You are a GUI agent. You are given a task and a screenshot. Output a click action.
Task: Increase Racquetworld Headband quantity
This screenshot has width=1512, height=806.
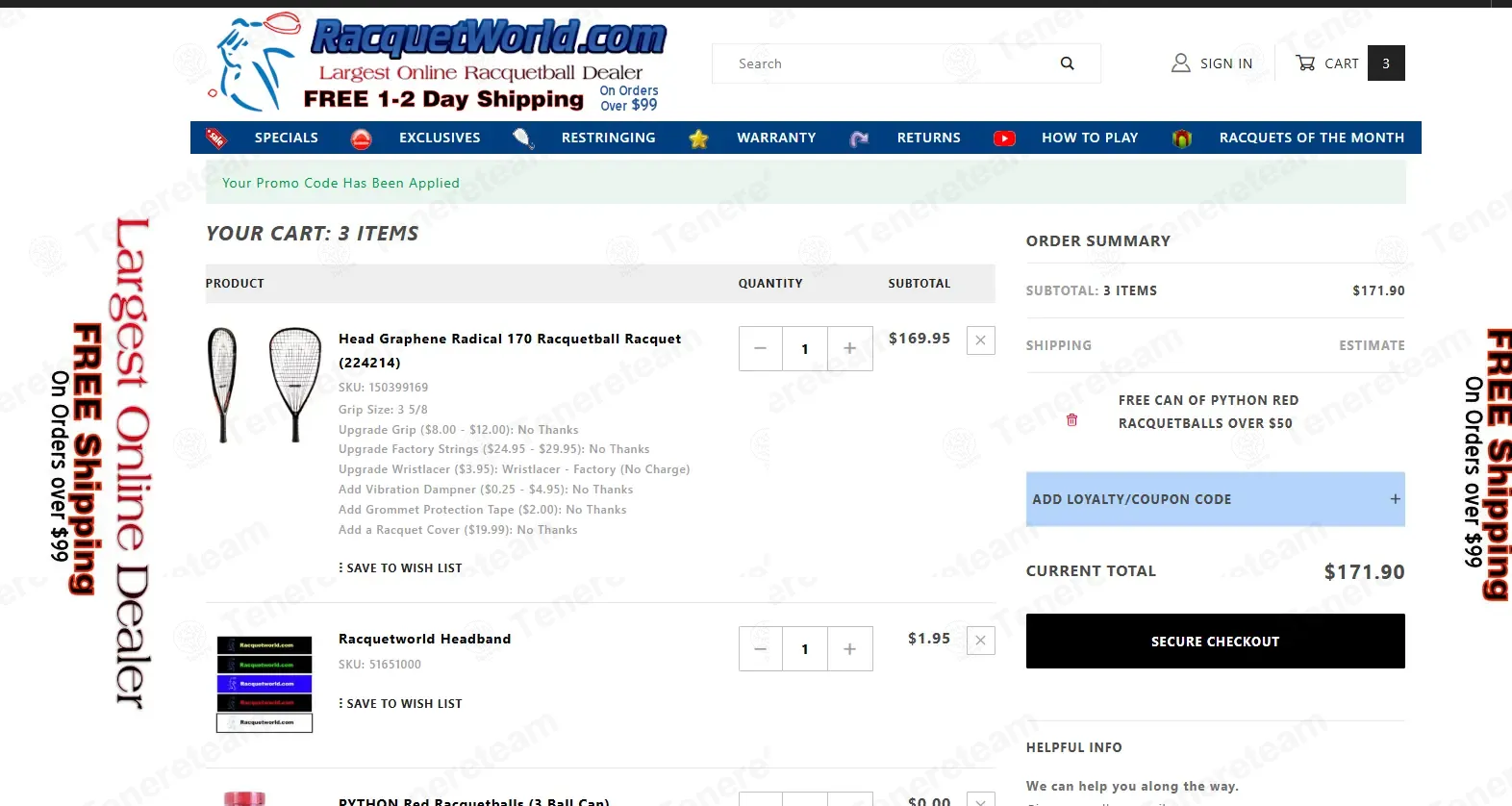[x=849, y=649]
